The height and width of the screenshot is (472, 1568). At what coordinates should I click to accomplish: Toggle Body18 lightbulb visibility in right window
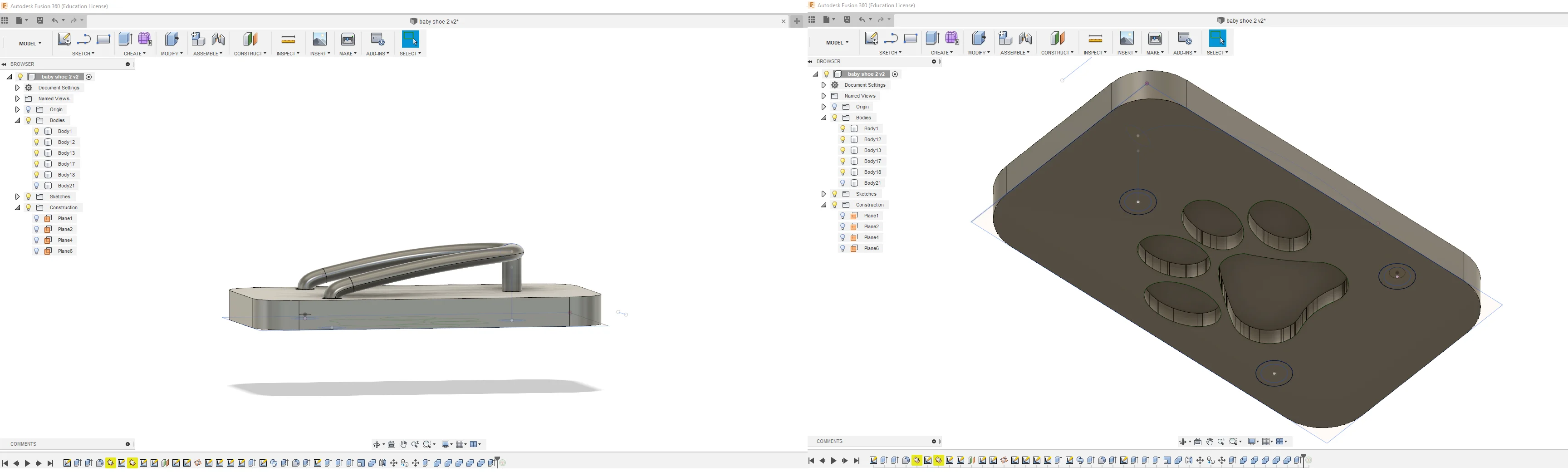click(x=843, y=172)
